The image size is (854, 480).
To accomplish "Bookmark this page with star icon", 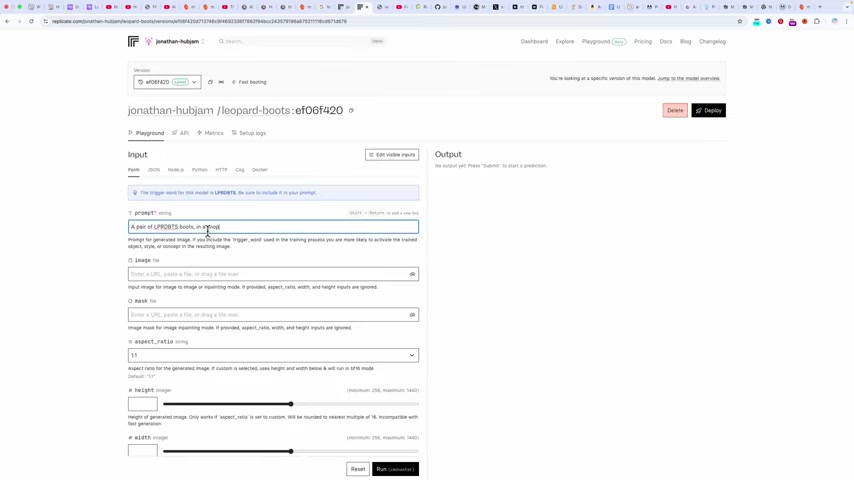I will (740, 21).
